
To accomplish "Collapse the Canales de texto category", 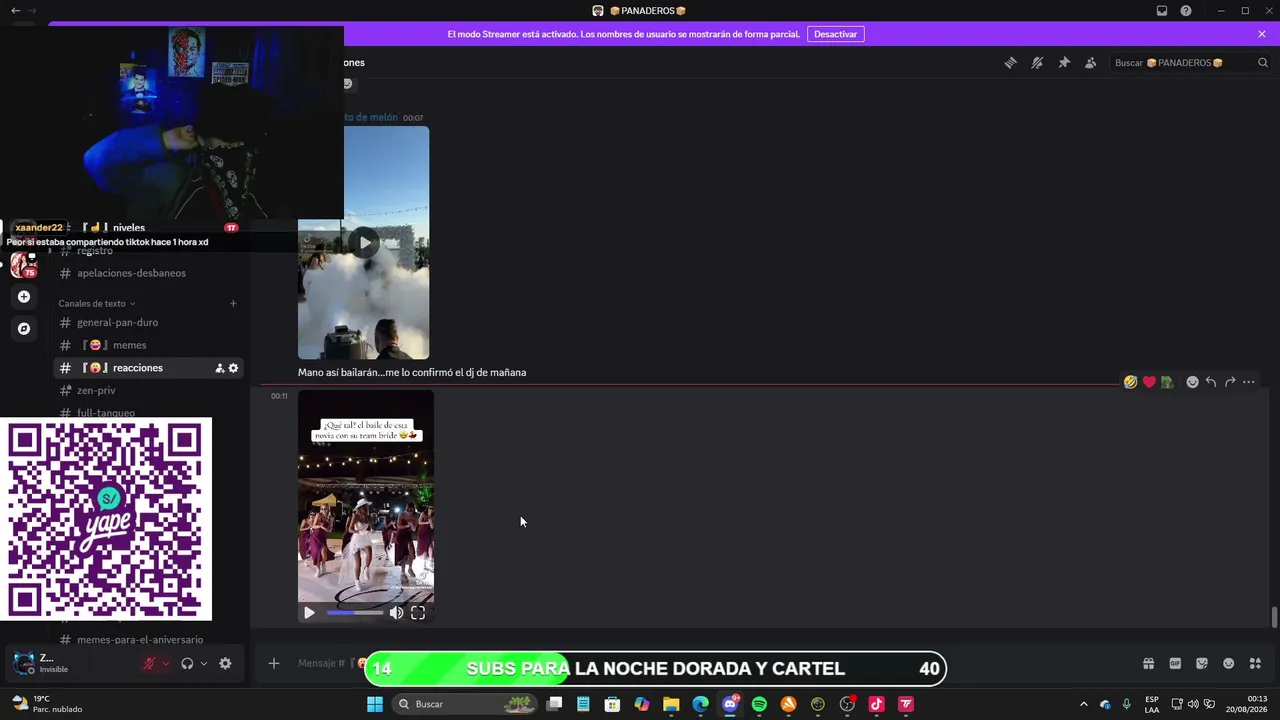I will [96, 303].
